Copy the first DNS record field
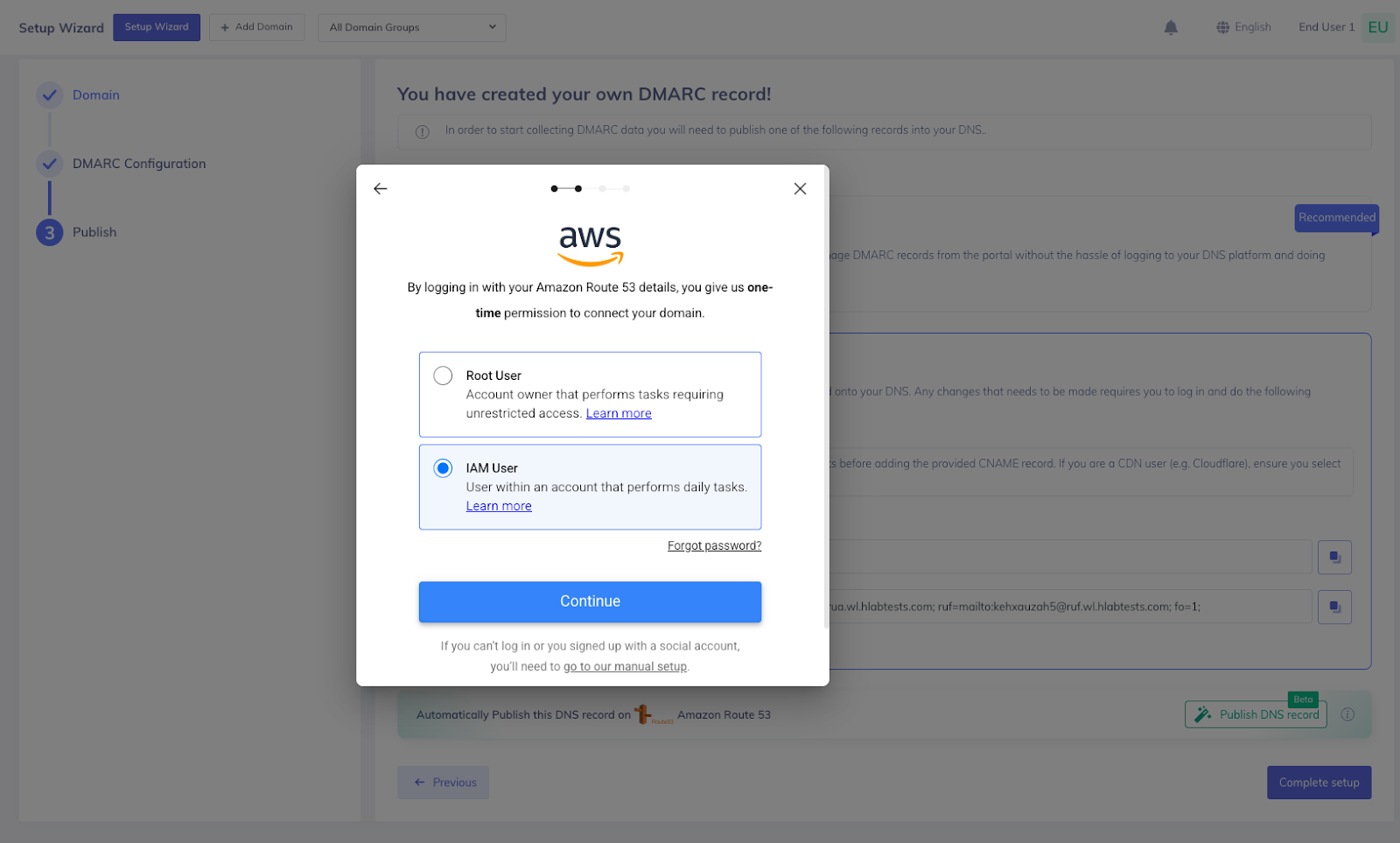The width and height of the screenshot is (1400, 843). pos(1334,557)
